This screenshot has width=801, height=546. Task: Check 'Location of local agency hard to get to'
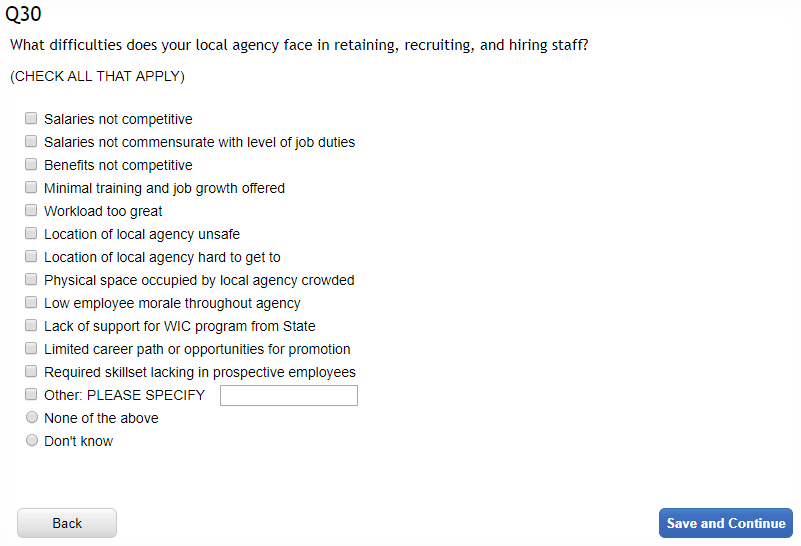pos(31,256)
